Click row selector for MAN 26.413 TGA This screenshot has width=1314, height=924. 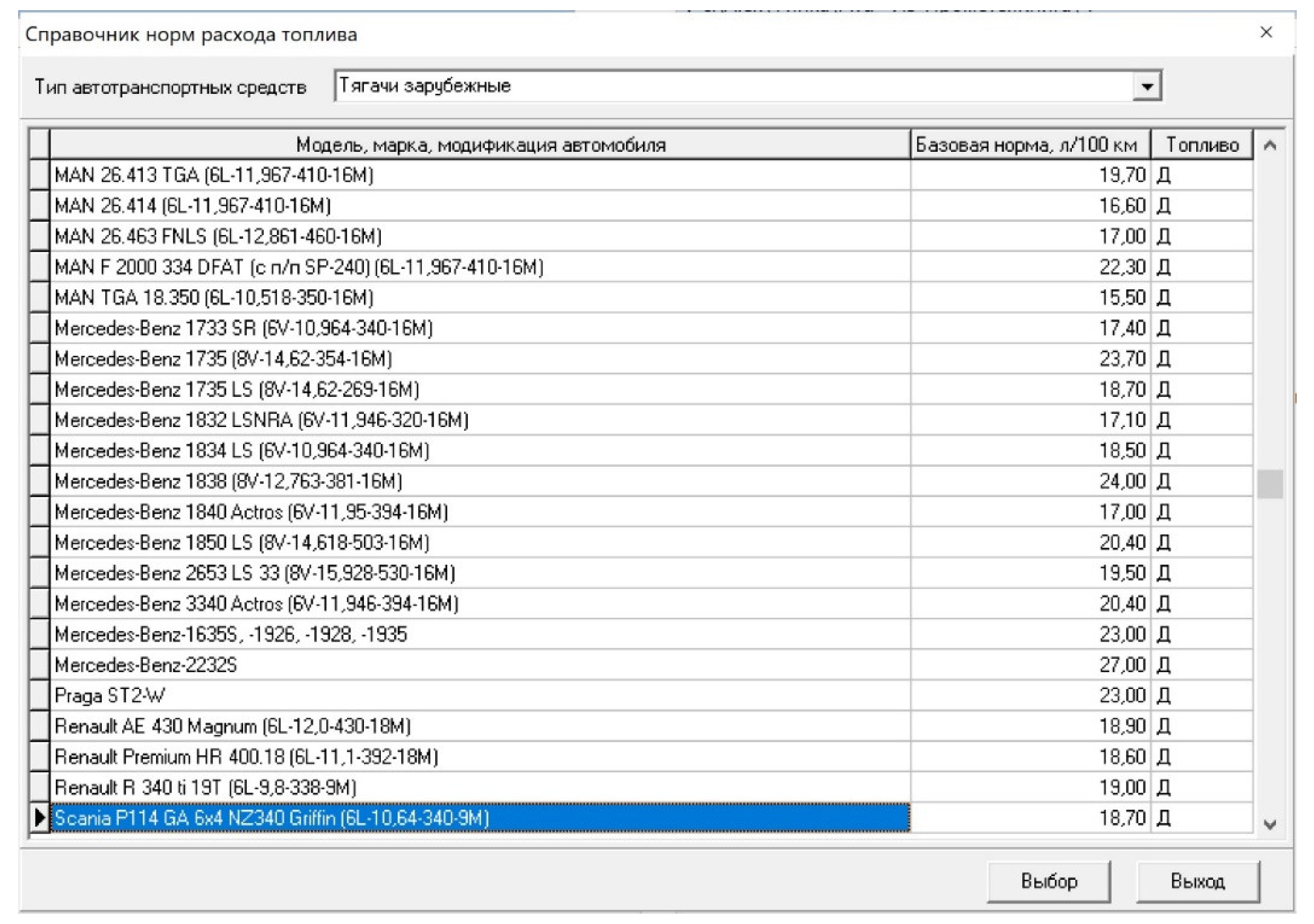coord(39,175)
